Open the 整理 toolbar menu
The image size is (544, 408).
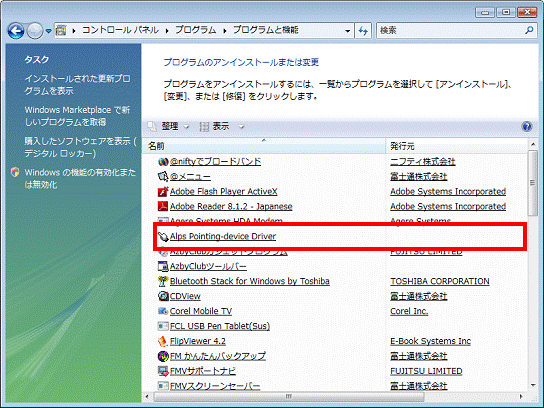coord(169,126)
